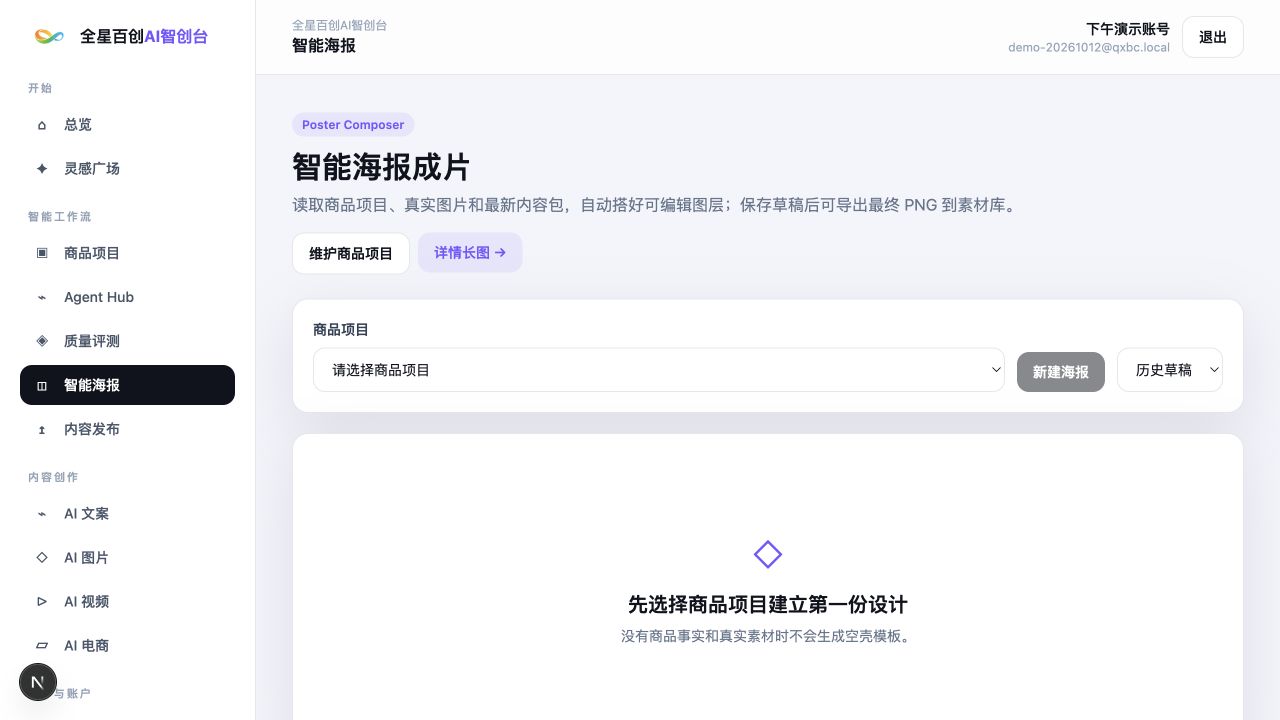Click the 全星百创 infinity logo icon
1280x720 pixels.
coord(49,36)
